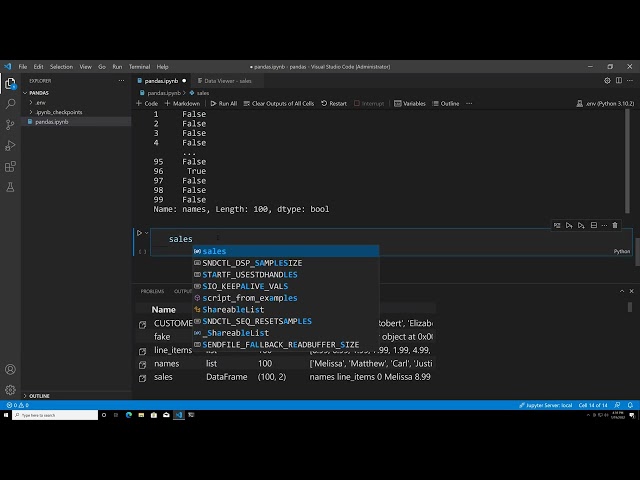
Task: Add a new Markdown cell
Action: [182, 104]
